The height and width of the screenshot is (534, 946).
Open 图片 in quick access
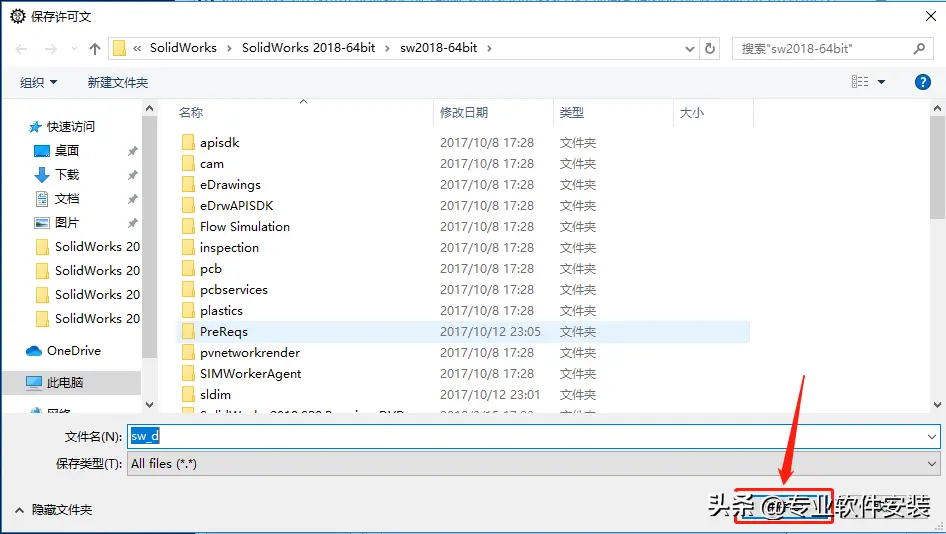click(x=67, y=223)
